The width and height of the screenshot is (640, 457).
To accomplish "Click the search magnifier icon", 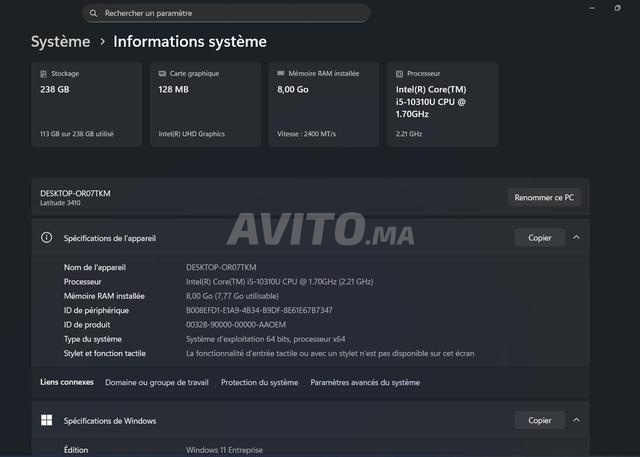I will tap(93, 13).
